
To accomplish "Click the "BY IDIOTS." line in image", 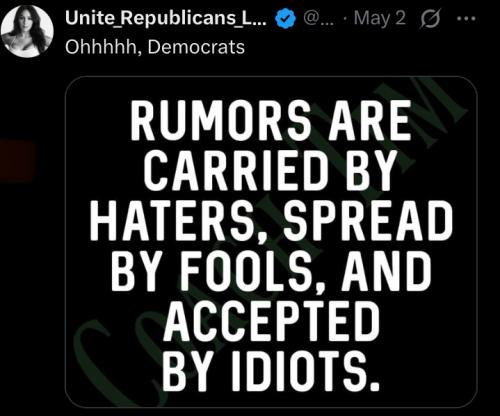I will 271,371.
